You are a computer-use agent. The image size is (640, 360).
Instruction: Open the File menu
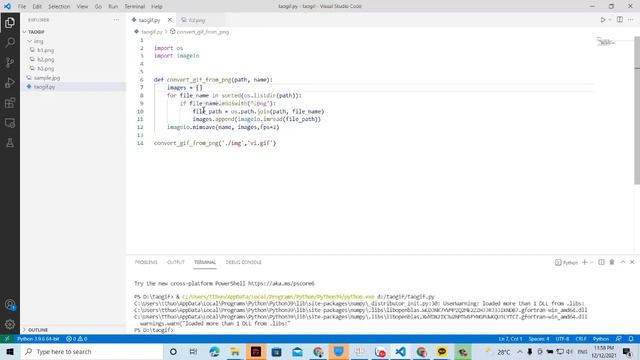point(22,7)
